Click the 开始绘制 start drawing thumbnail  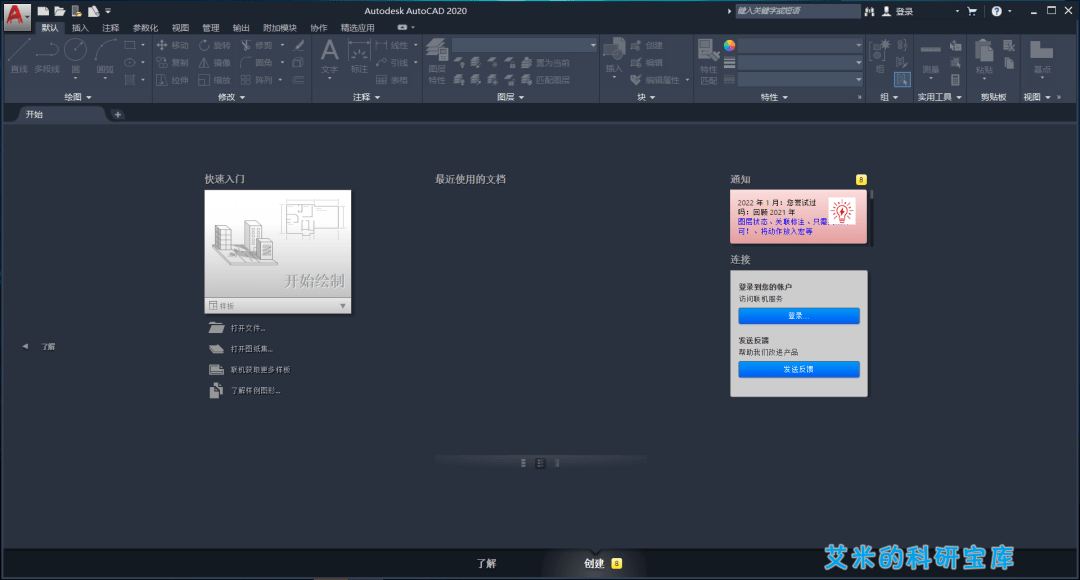click(x=278, y=244)
